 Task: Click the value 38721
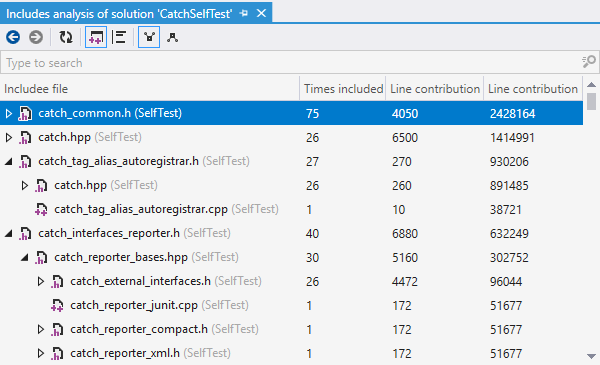click(x=505, y=210)
